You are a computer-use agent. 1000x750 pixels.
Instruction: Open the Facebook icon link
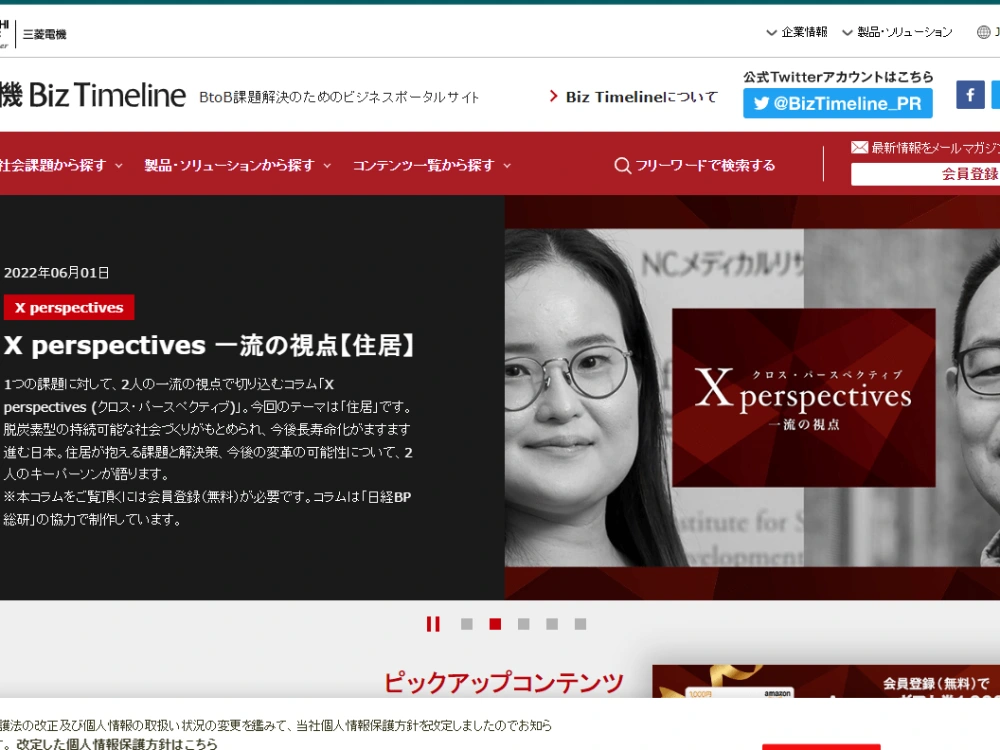click(970, 96)
